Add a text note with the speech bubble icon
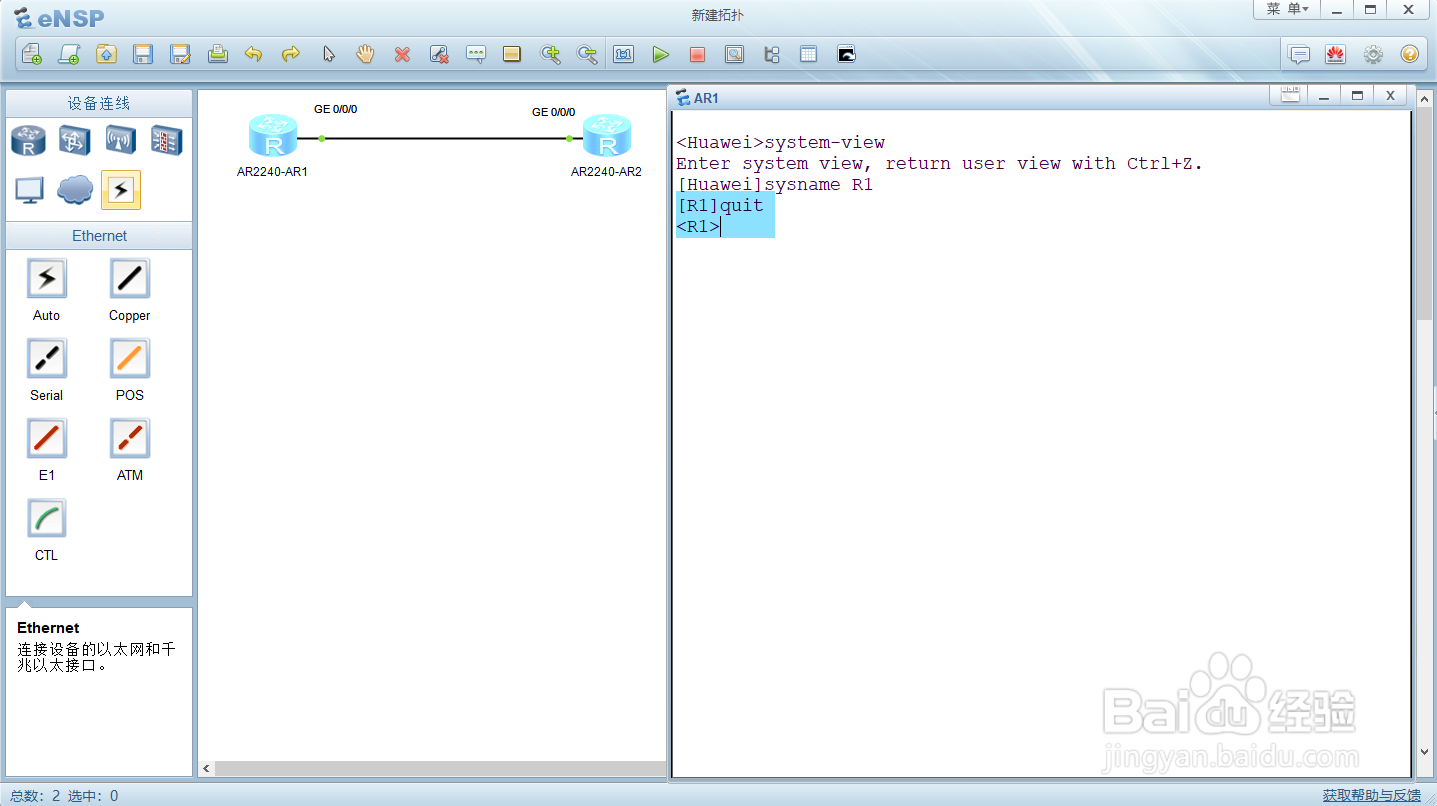Viewport: 1437px width, 806px height. 476,54
